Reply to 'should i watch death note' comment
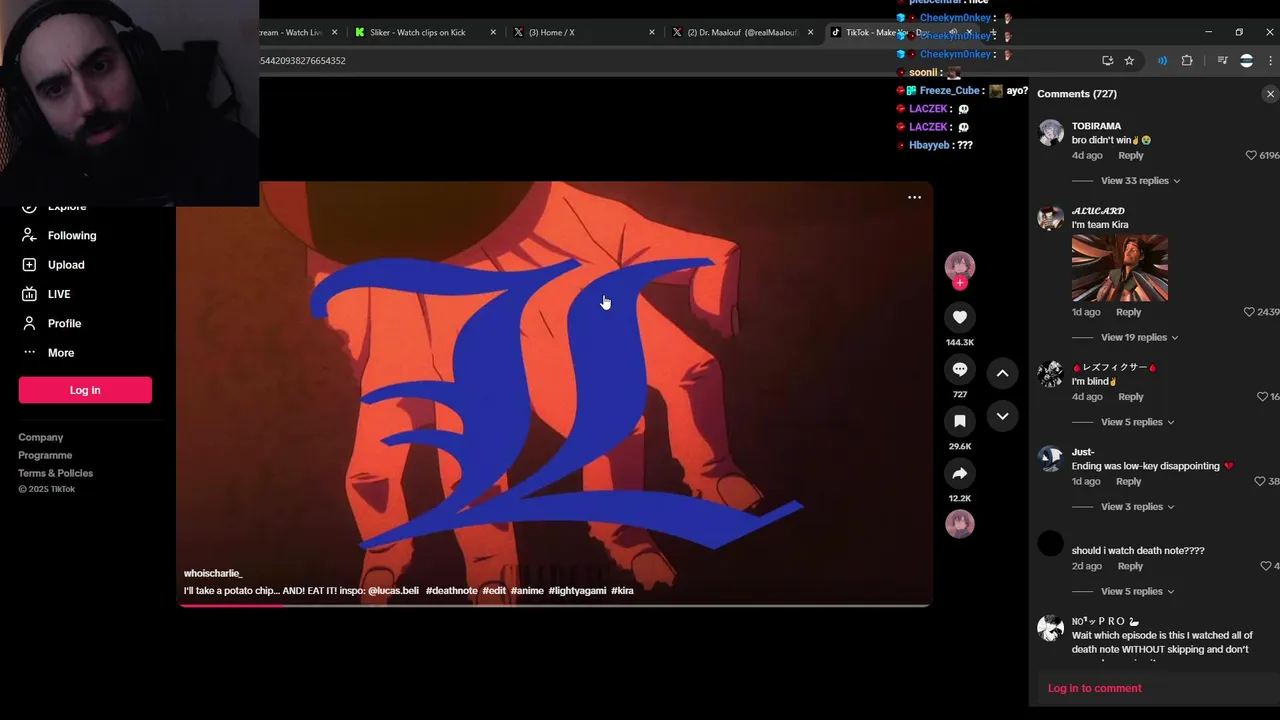Image resolution: width=1280 pixels, height=720 pixels. coord(1130,566)
